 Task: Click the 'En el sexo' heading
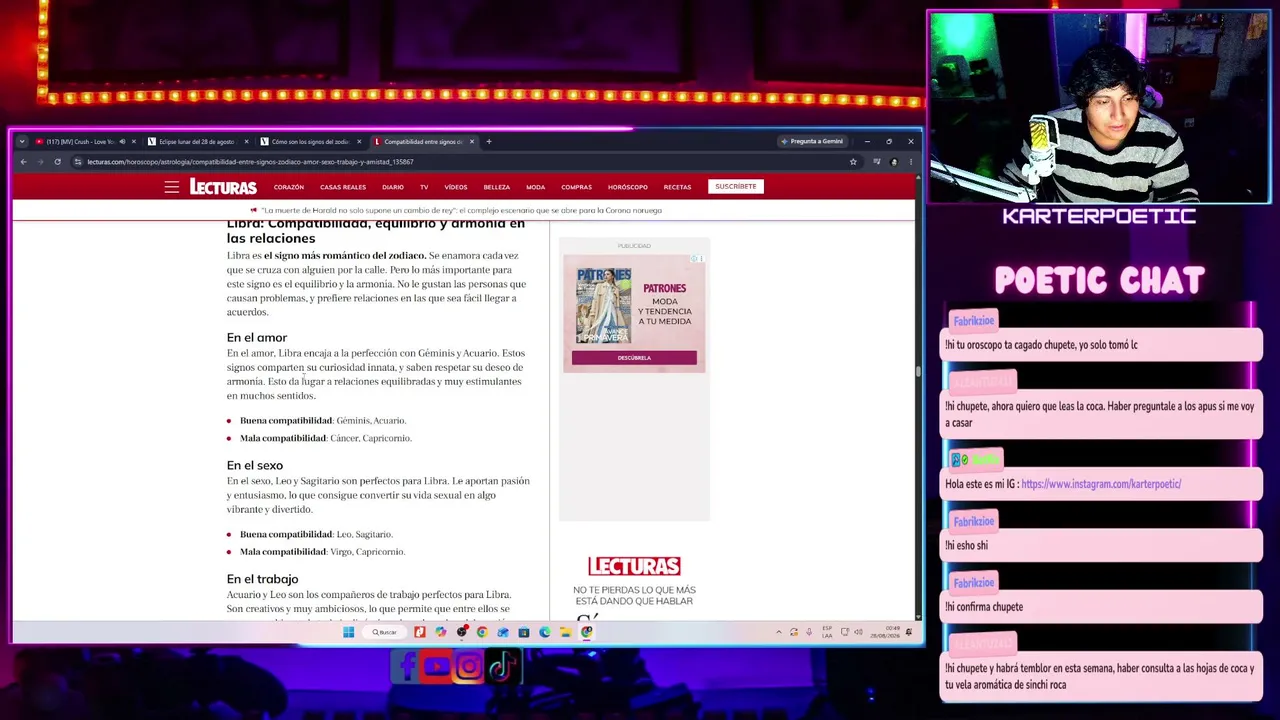point(255,465)
